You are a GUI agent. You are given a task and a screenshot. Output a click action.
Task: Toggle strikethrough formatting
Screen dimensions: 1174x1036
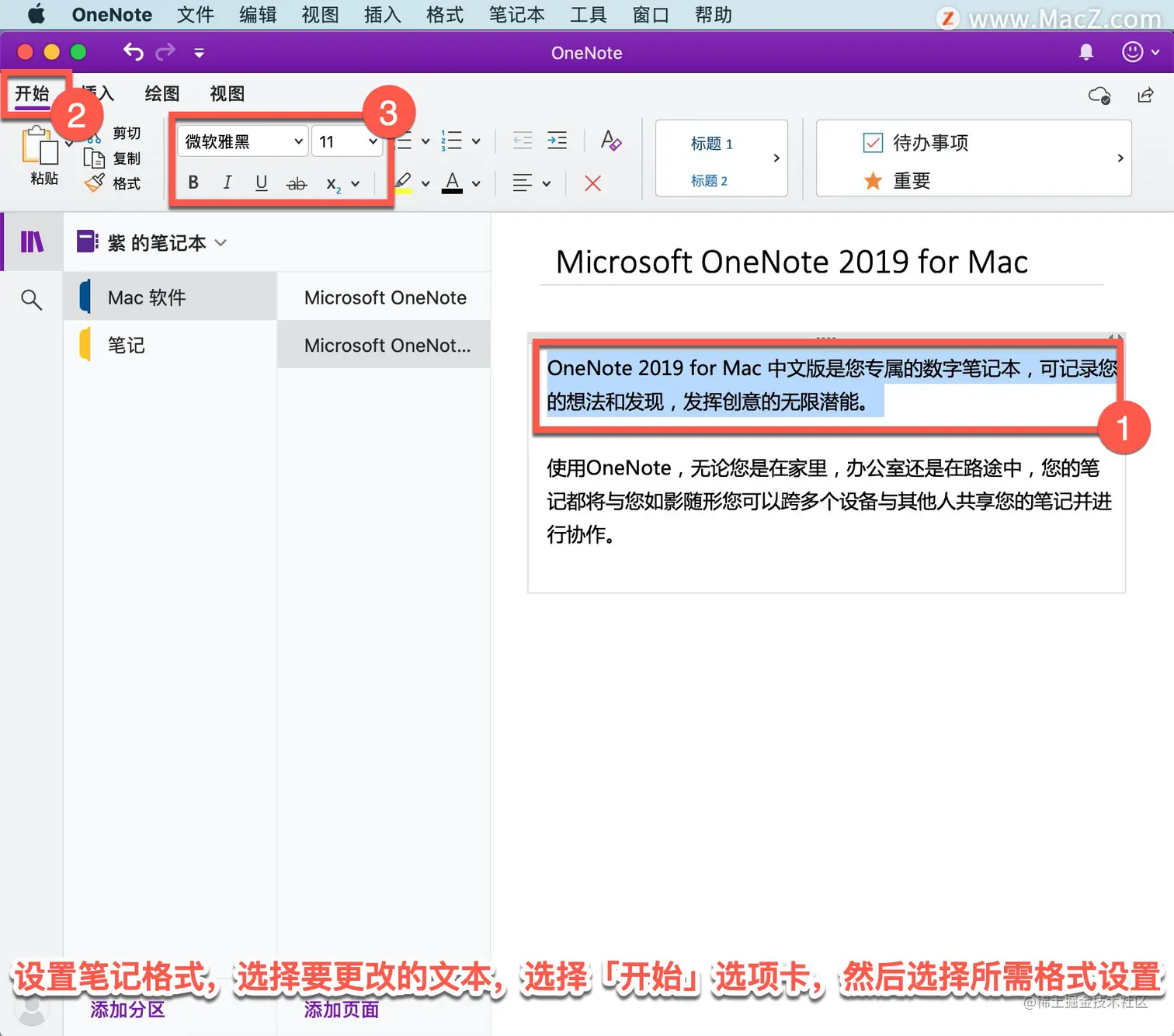click(297, 184)
